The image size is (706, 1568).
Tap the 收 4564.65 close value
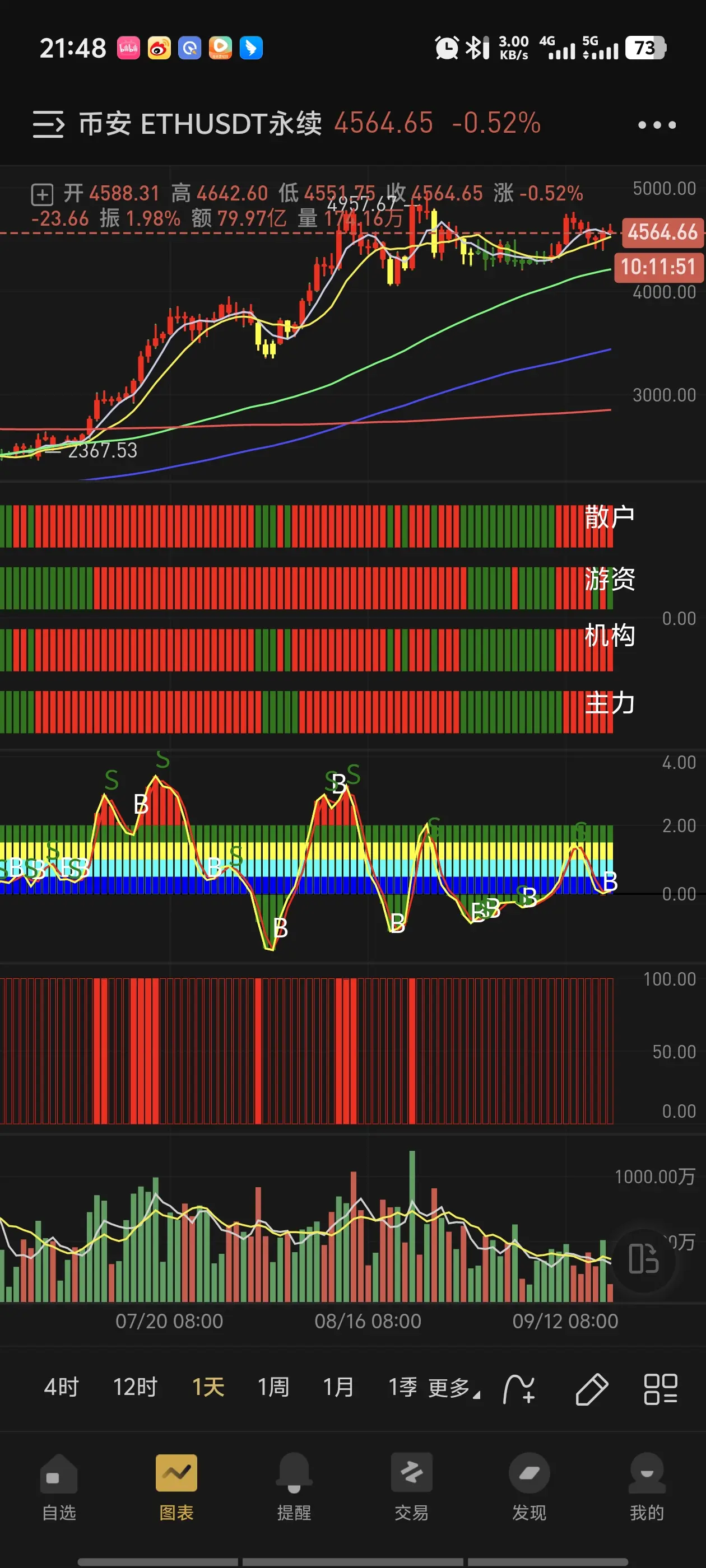tap(434, 194)
